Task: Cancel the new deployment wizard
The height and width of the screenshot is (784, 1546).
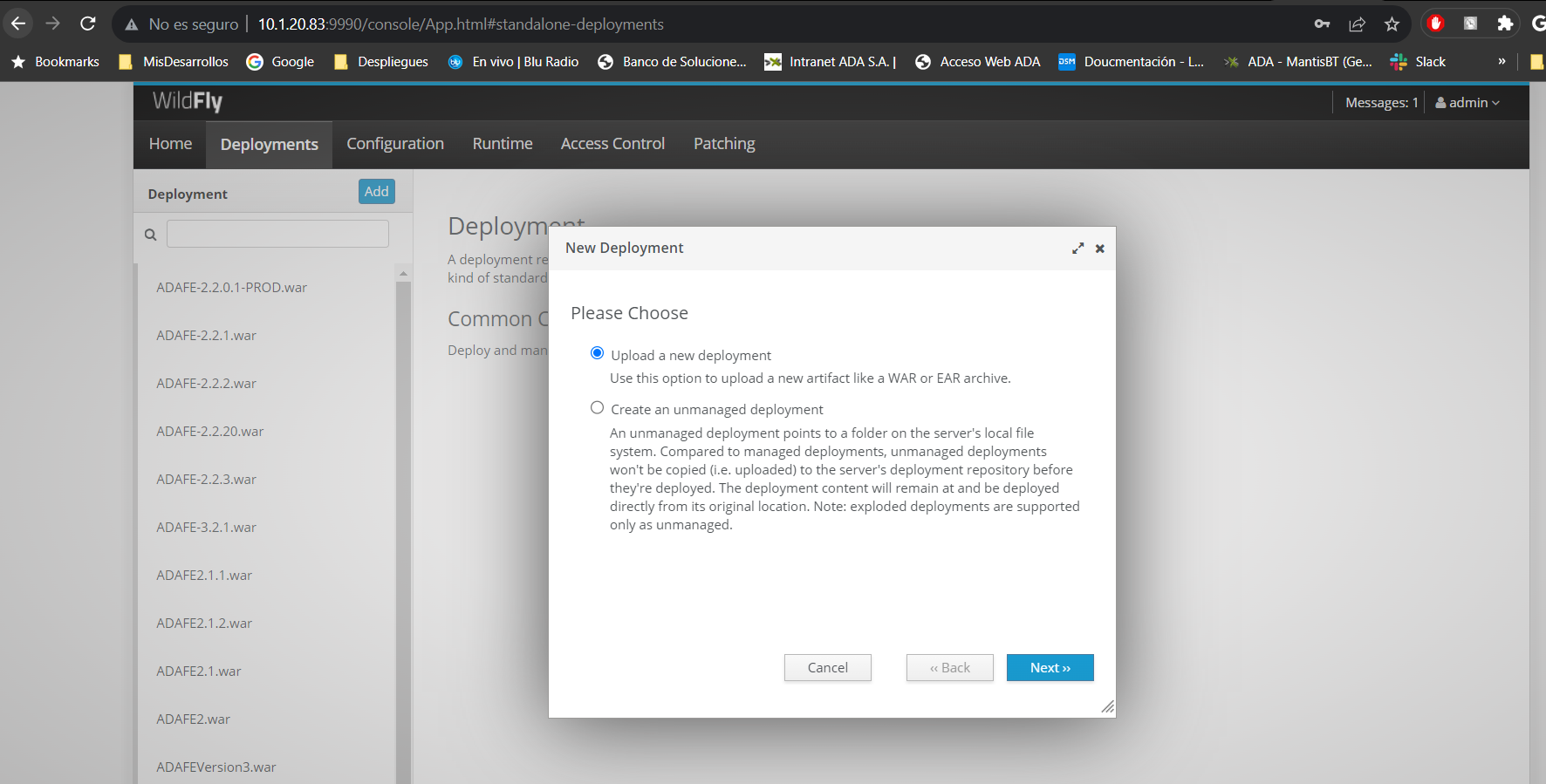Action: click(827, 668)
